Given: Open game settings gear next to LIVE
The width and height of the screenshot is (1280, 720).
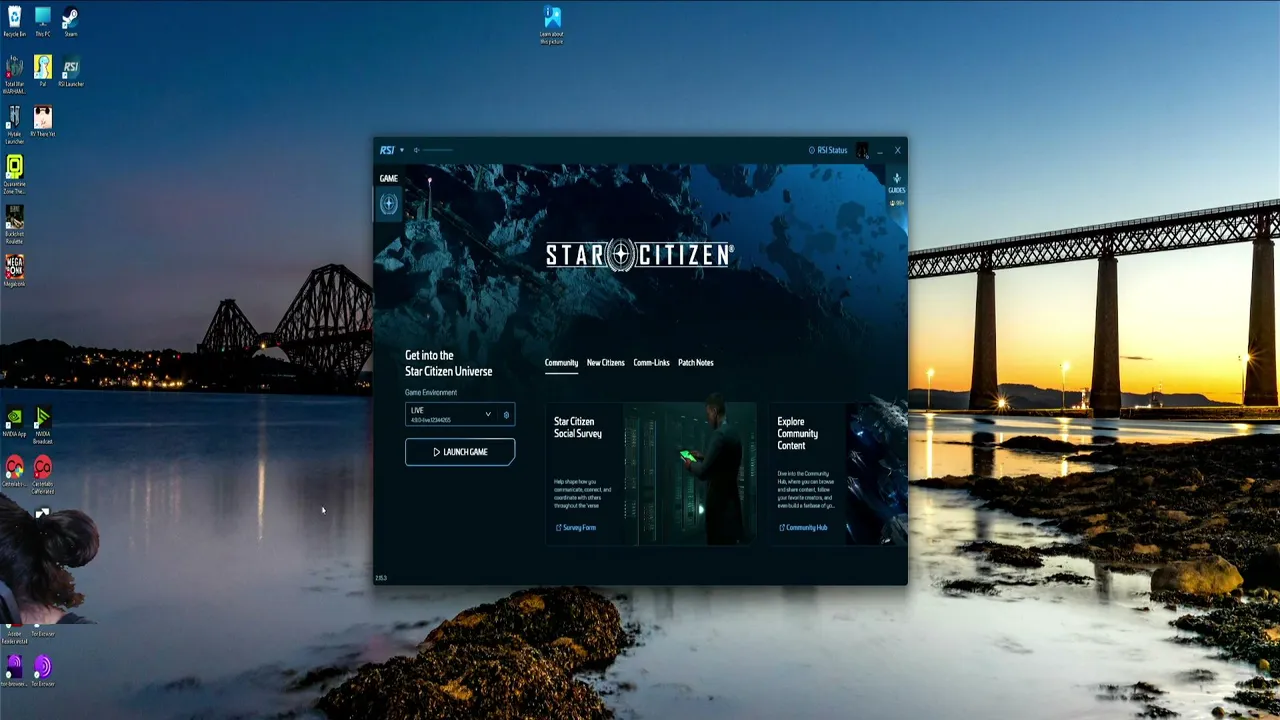Looking at the screenshot, I should tap(507, 415).
